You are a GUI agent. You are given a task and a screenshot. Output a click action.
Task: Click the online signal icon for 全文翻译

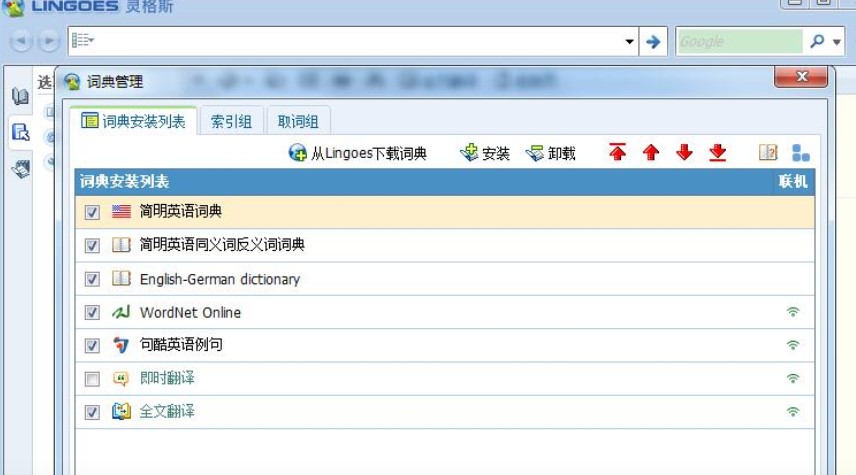point(793,412)
